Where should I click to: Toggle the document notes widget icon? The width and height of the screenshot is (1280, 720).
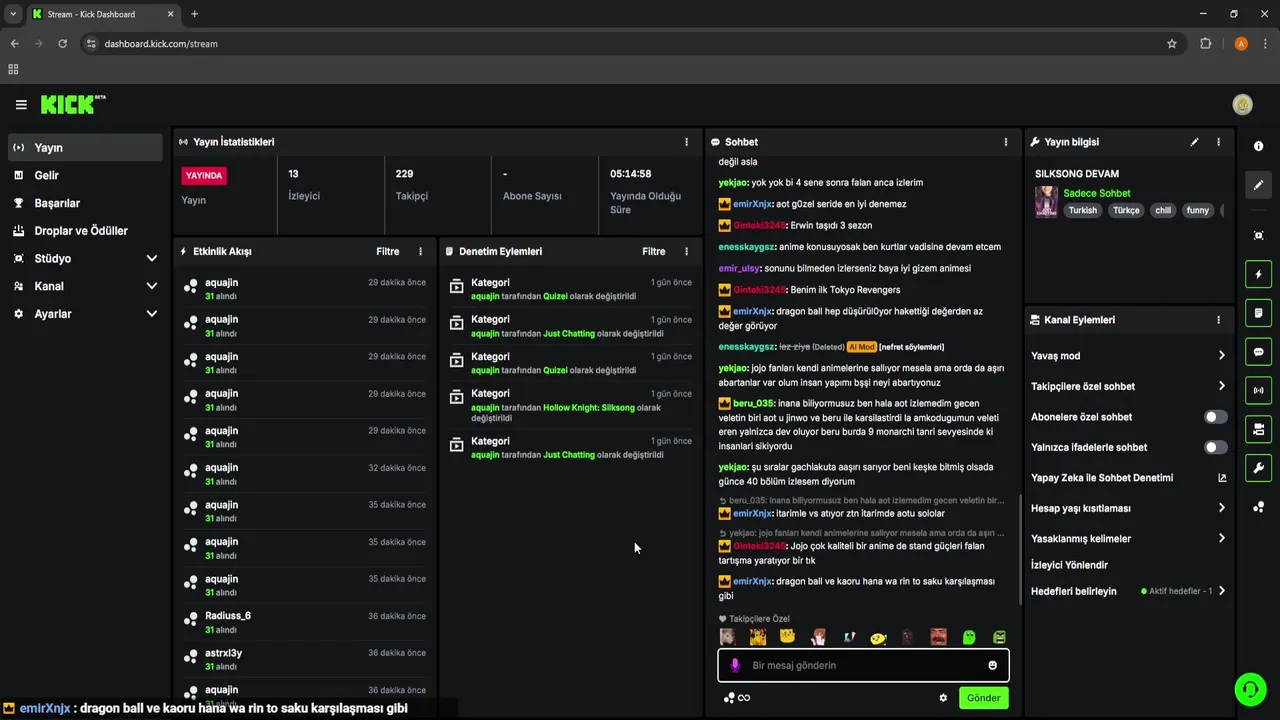[x=1258, y=313]
